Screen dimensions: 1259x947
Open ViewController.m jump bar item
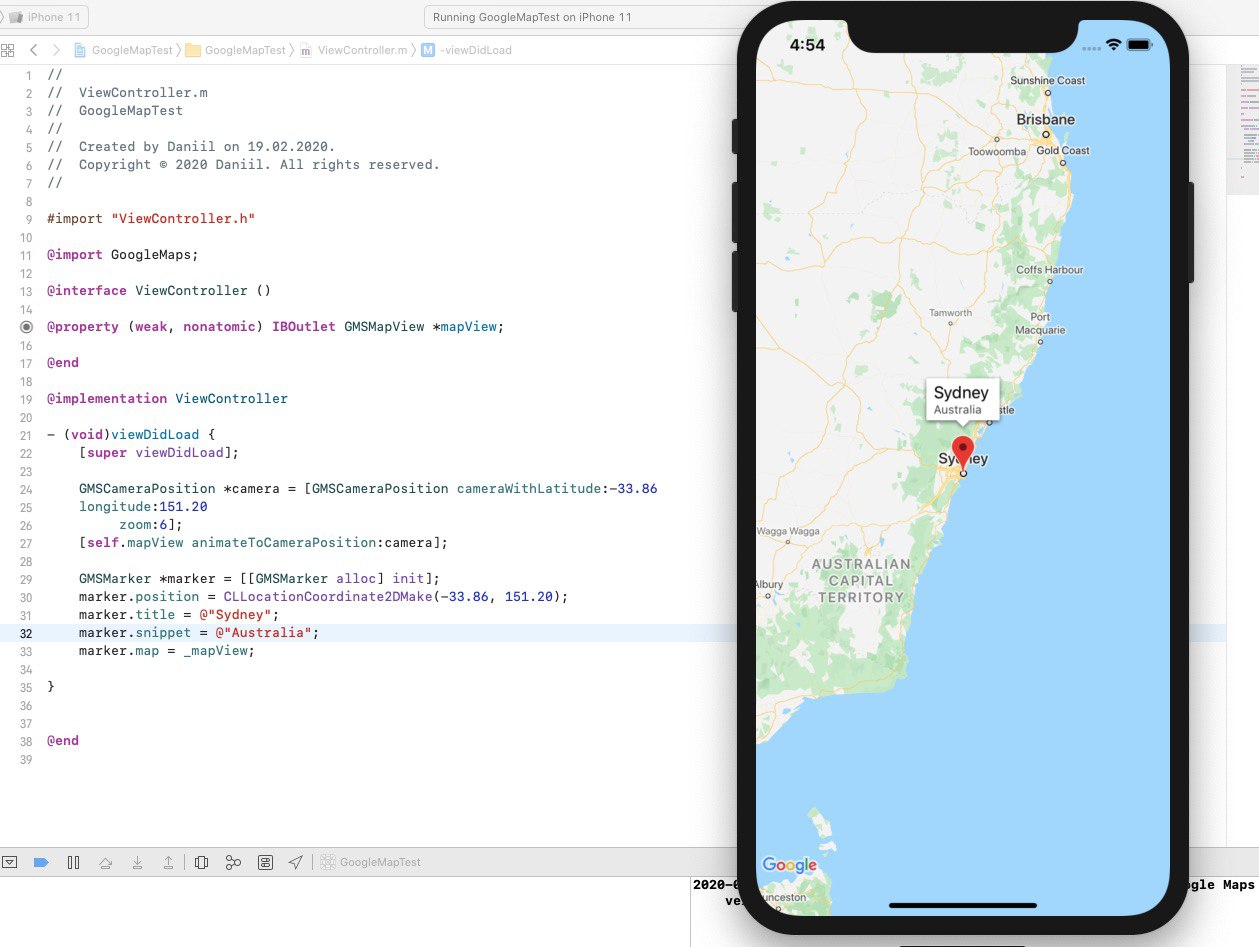pos(355,50)
